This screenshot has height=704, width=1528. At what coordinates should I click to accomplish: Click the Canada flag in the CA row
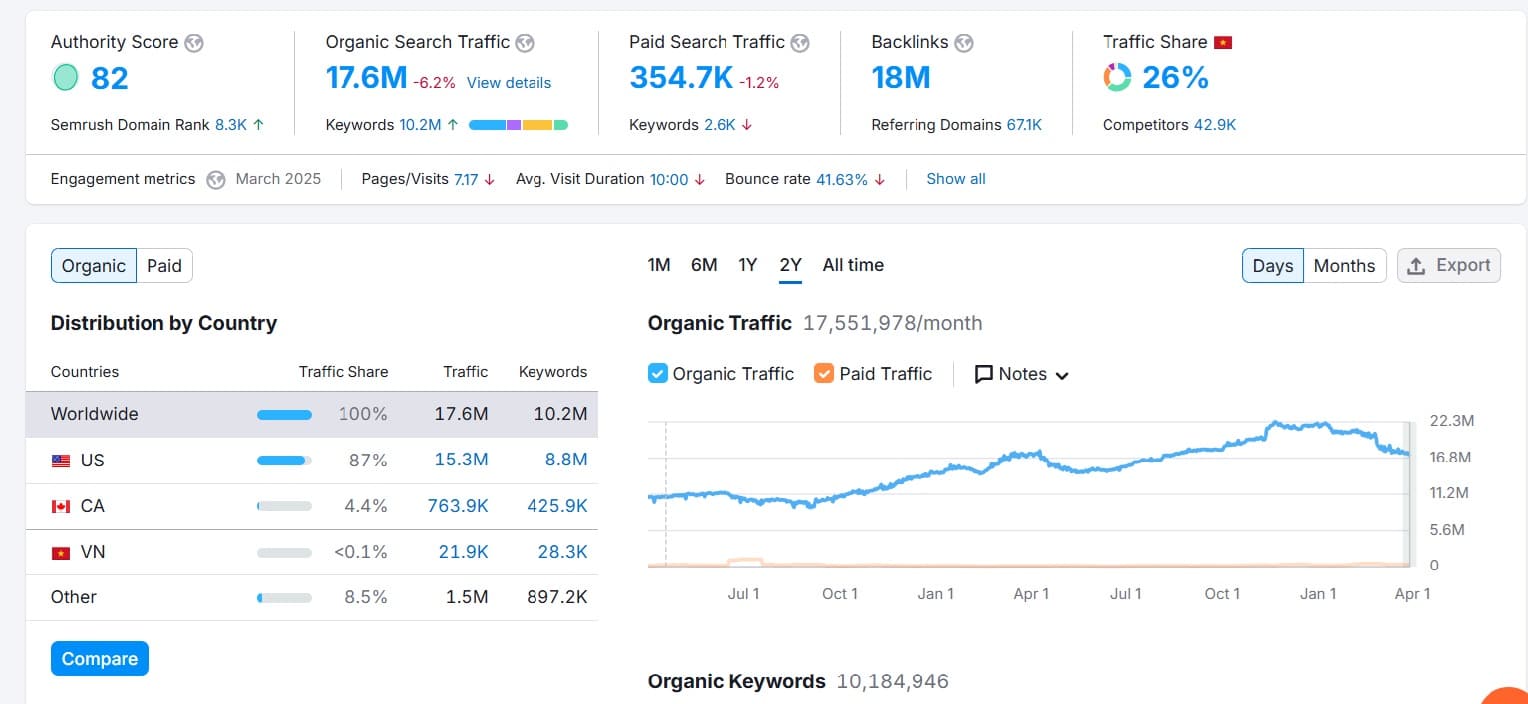(62, 507)
